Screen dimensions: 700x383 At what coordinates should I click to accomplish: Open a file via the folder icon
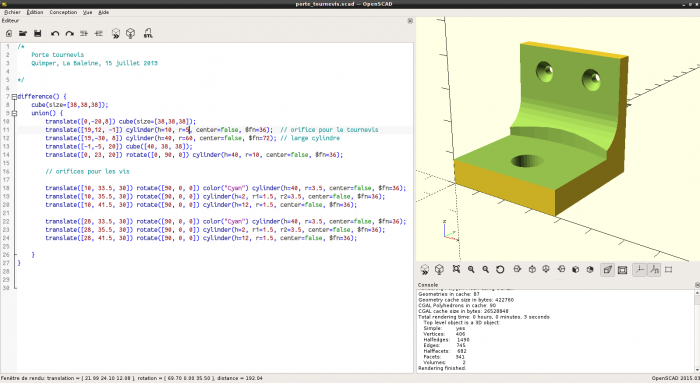(23, 33)
